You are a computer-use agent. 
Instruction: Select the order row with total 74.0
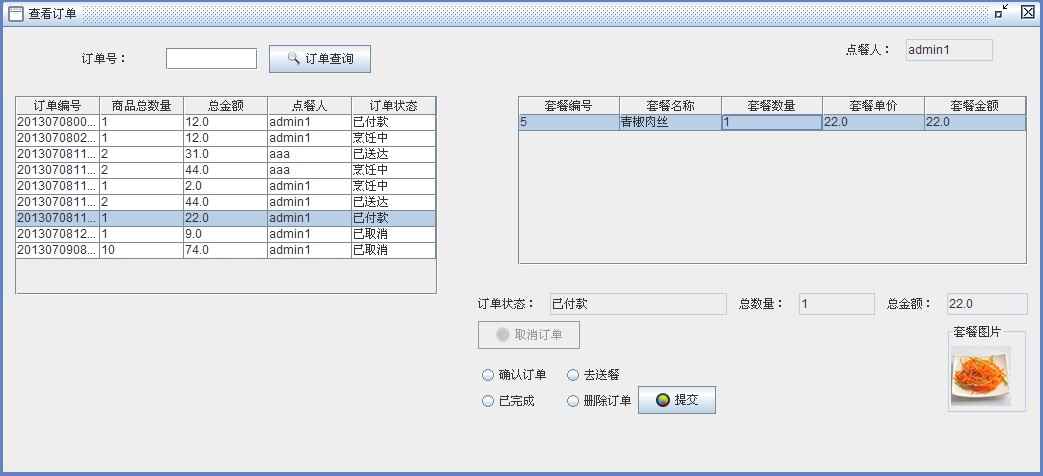[225, 250]
